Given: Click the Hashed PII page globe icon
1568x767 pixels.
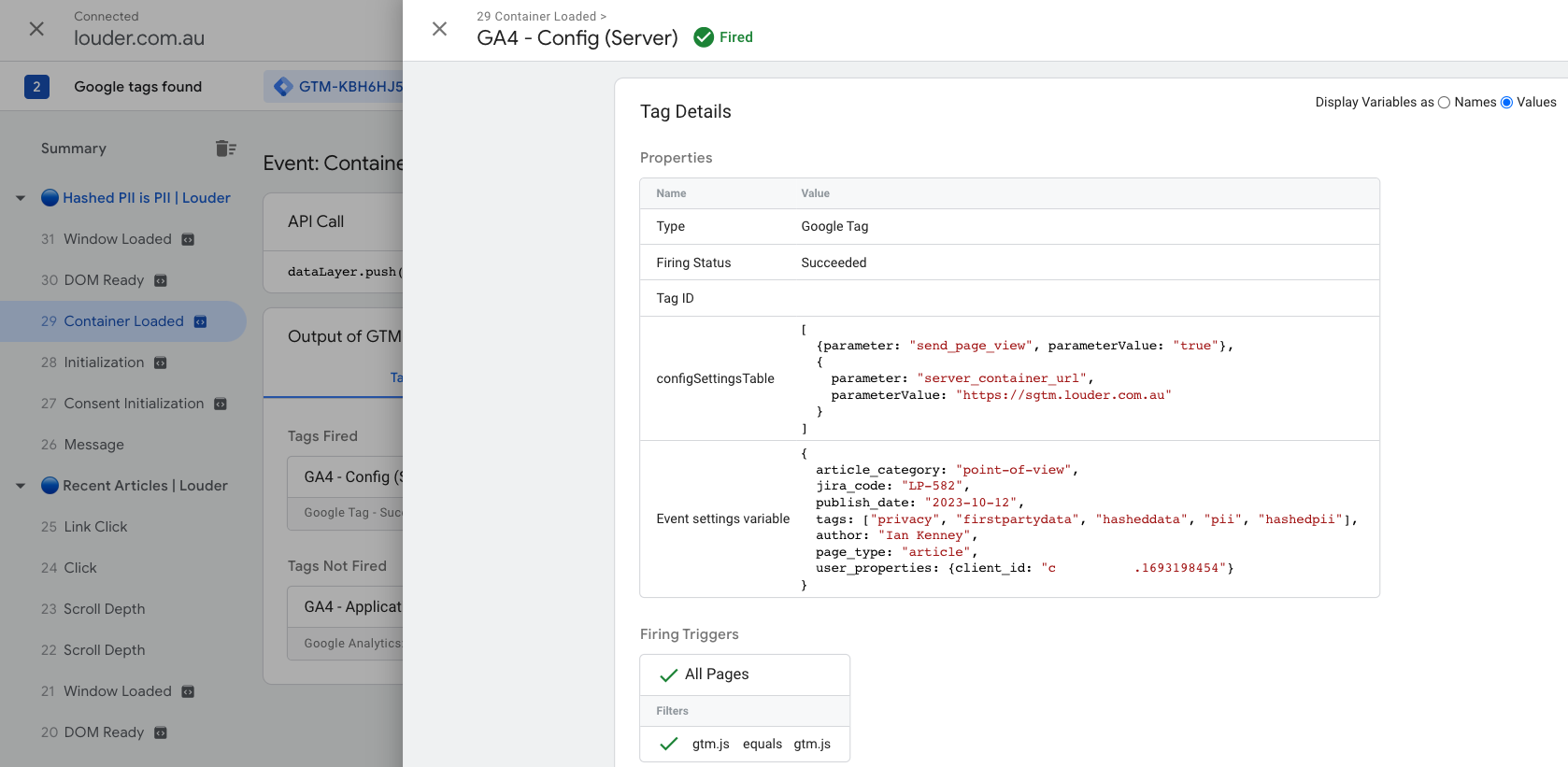Looking at the screenshot, I should (x=50, y=198).
